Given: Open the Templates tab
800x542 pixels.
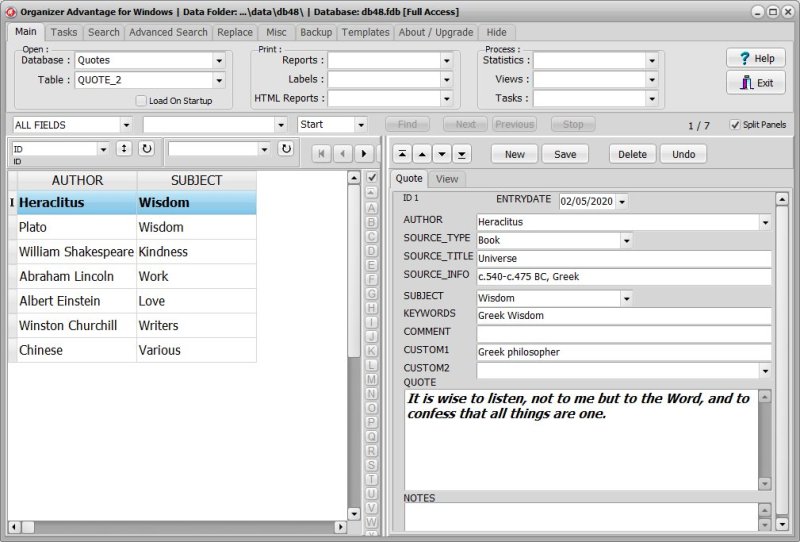Looking at the screenshot, I should pyautogui.click(x=365, y=32).
